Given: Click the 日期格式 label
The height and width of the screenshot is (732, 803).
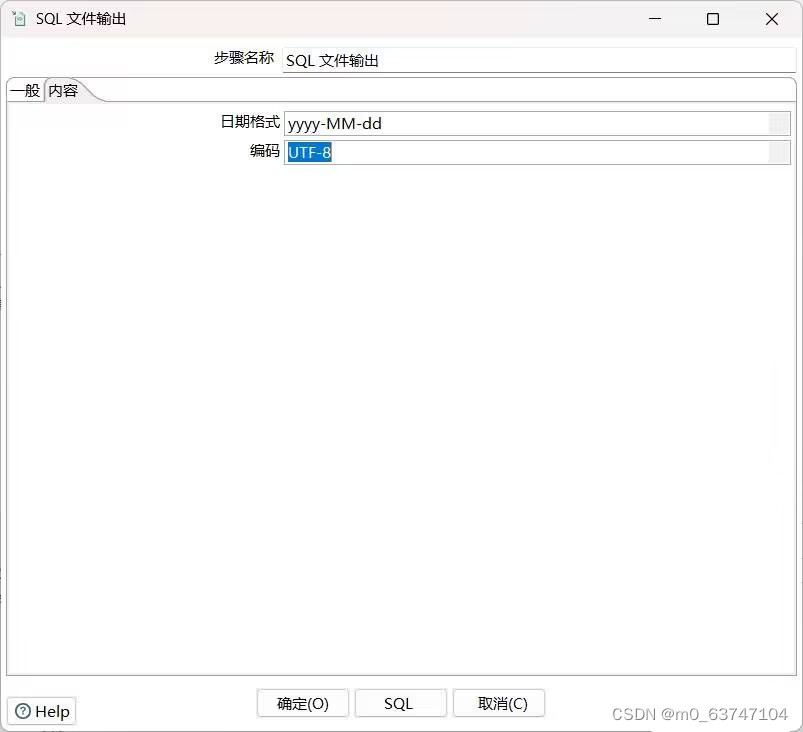Looking at the screenshot, I should point(250,122).
